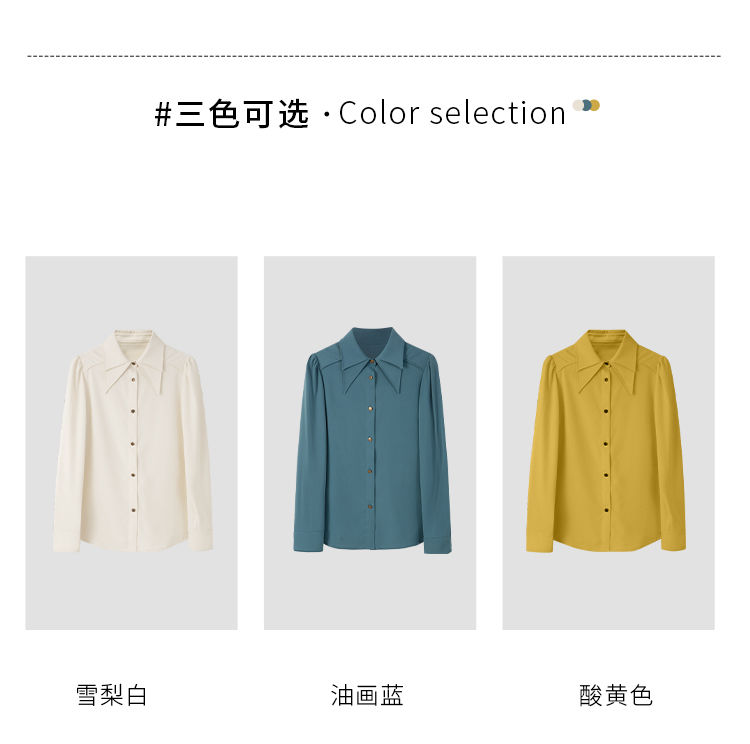Screen dimensions: 750x744
Task: Click the blue dot beside Color selection
Action: pos(586,105)
